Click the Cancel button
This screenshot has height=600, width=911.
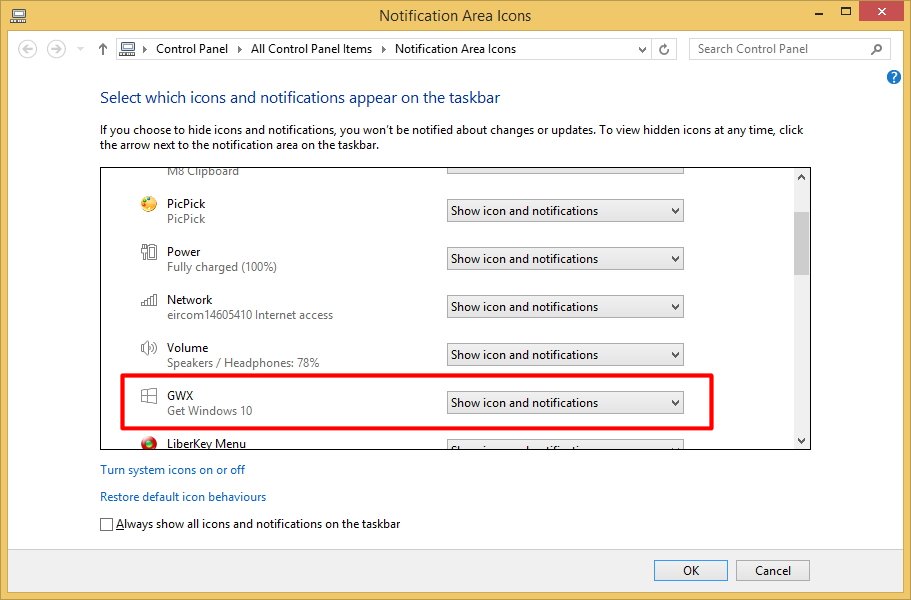773,570
